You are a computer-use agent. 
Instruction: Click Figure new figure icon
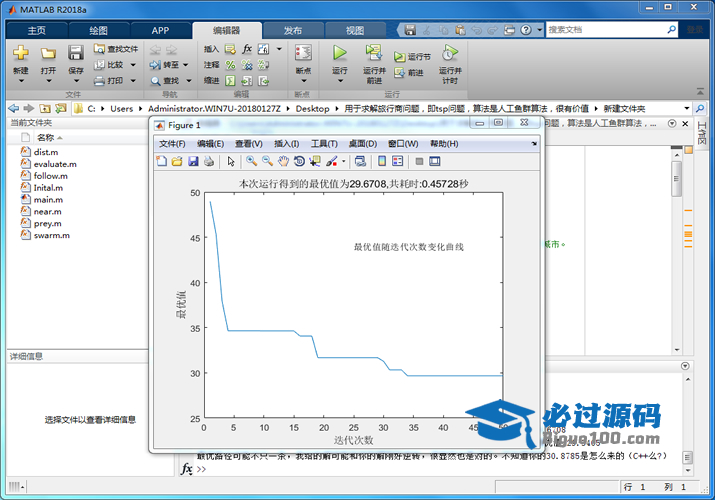pos(161,161)
